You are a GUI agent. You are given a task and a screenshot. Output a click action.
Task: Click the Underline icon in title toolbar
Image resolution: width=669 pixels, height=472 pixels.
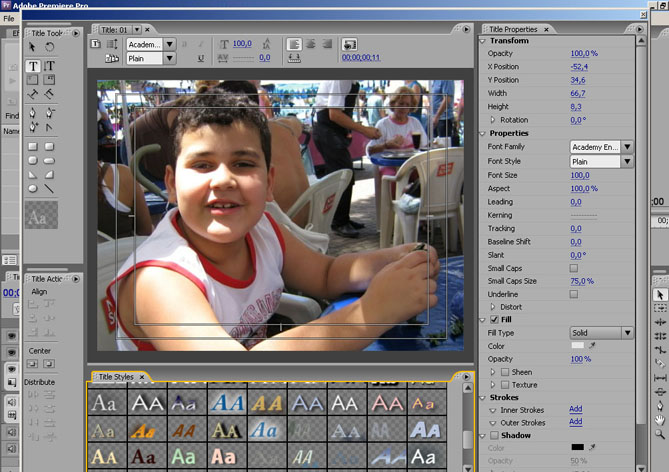201,59
